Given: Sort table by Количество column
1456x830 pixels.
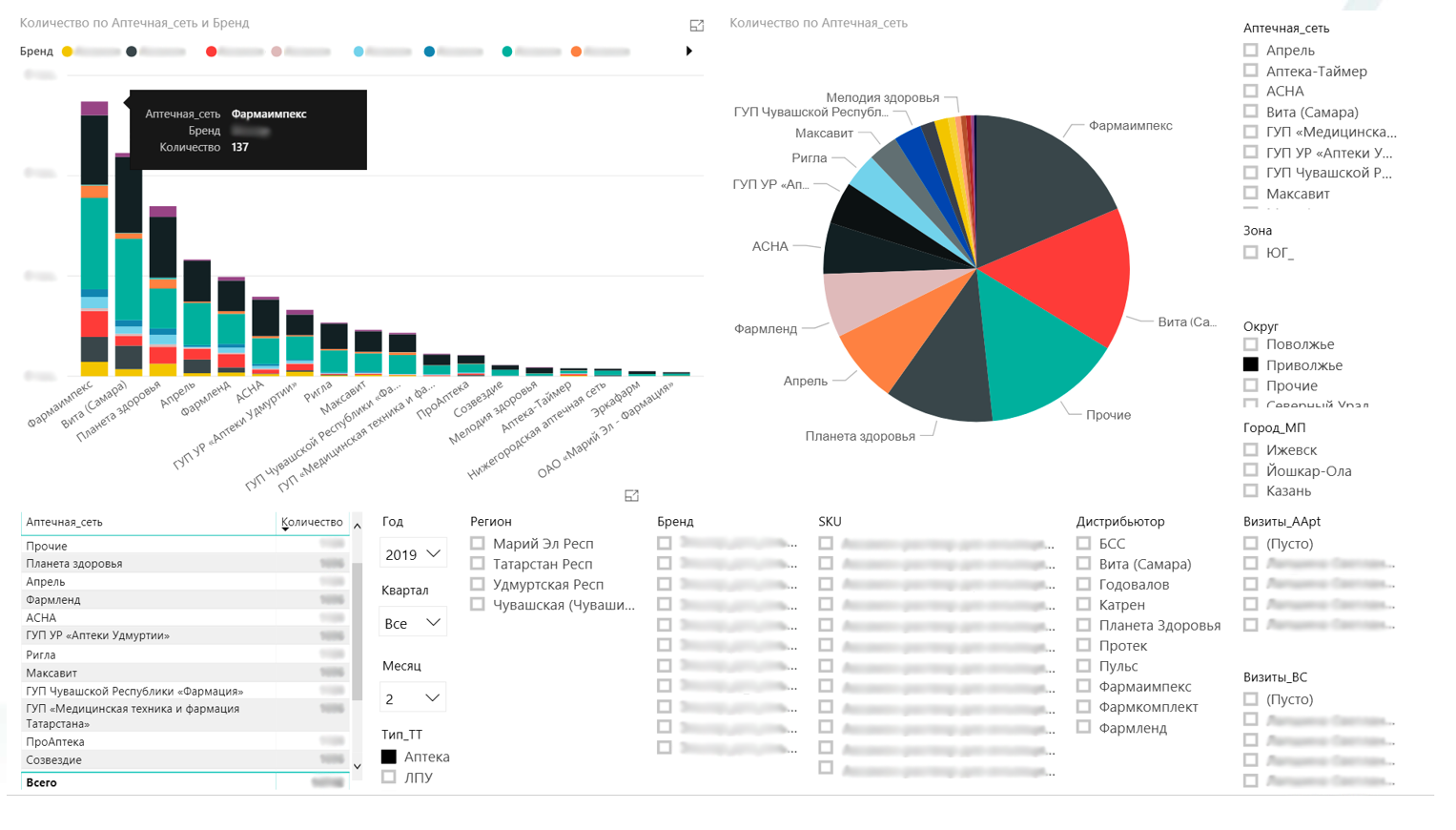Looking at the screenshot, I should point(312,522).
